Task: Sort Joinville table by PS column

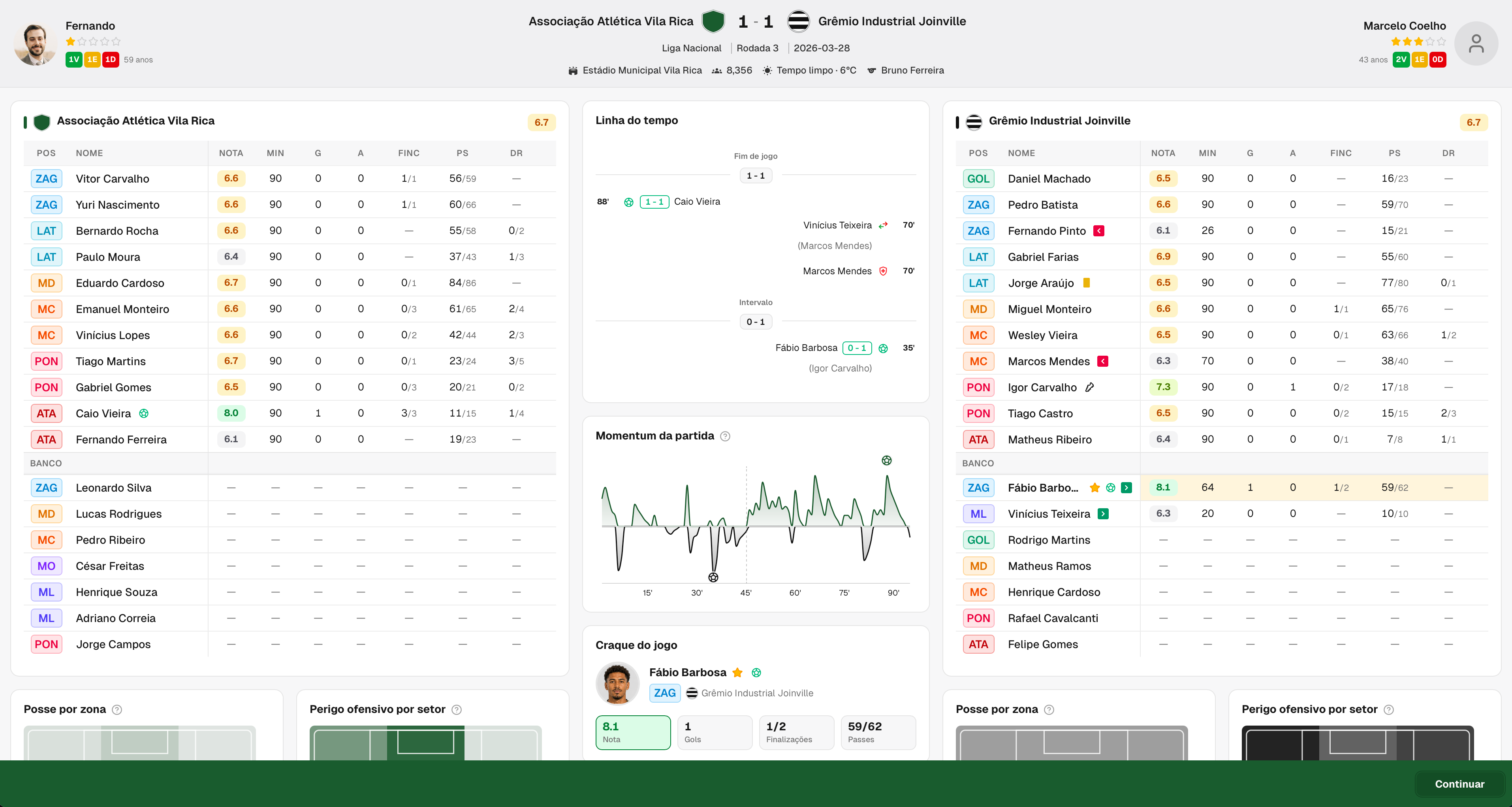Action: pyautogui.click(x=1395, y=153)
